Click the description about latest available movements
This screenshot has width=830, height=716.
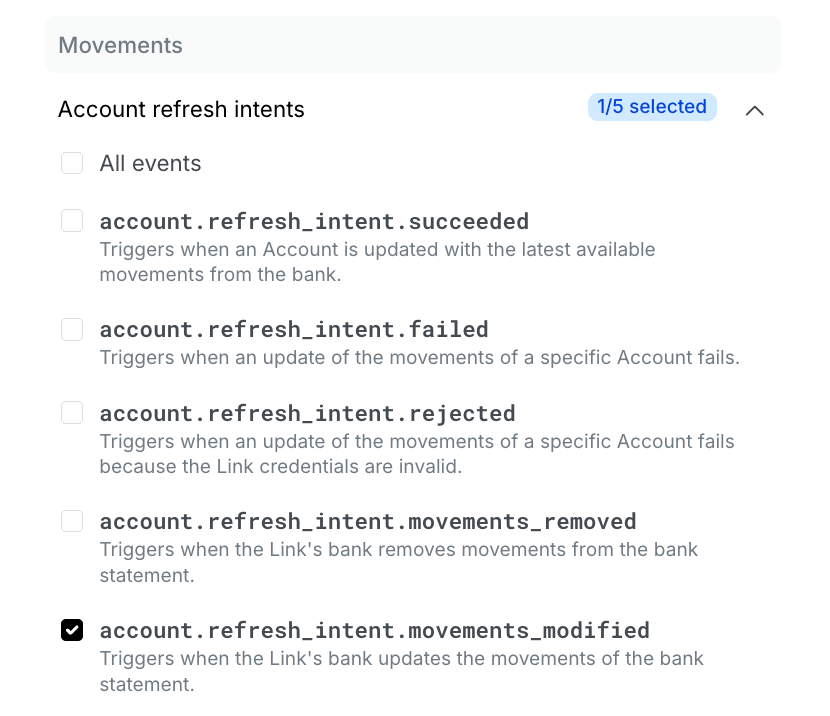click(377, 262)
